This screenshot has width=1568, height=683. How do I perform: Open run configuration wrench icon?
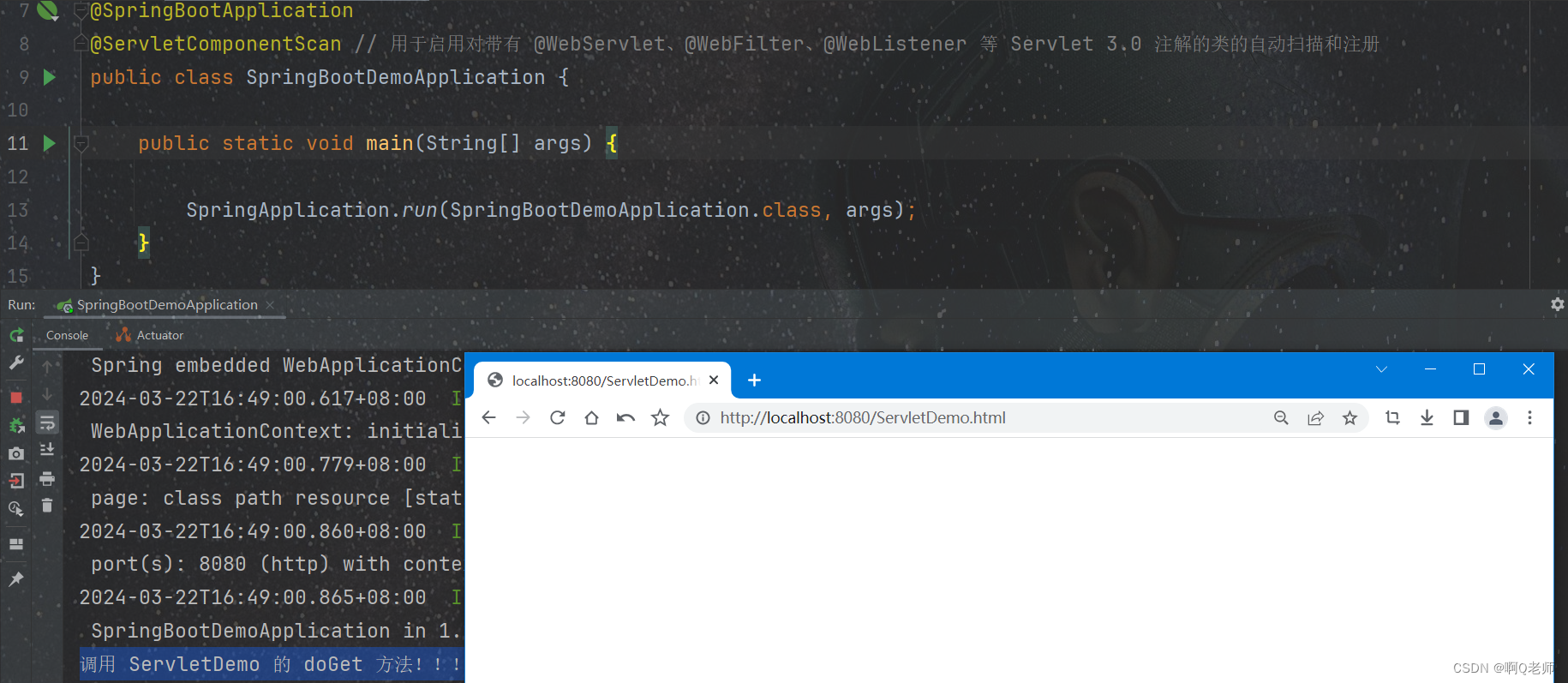[16, 363]
